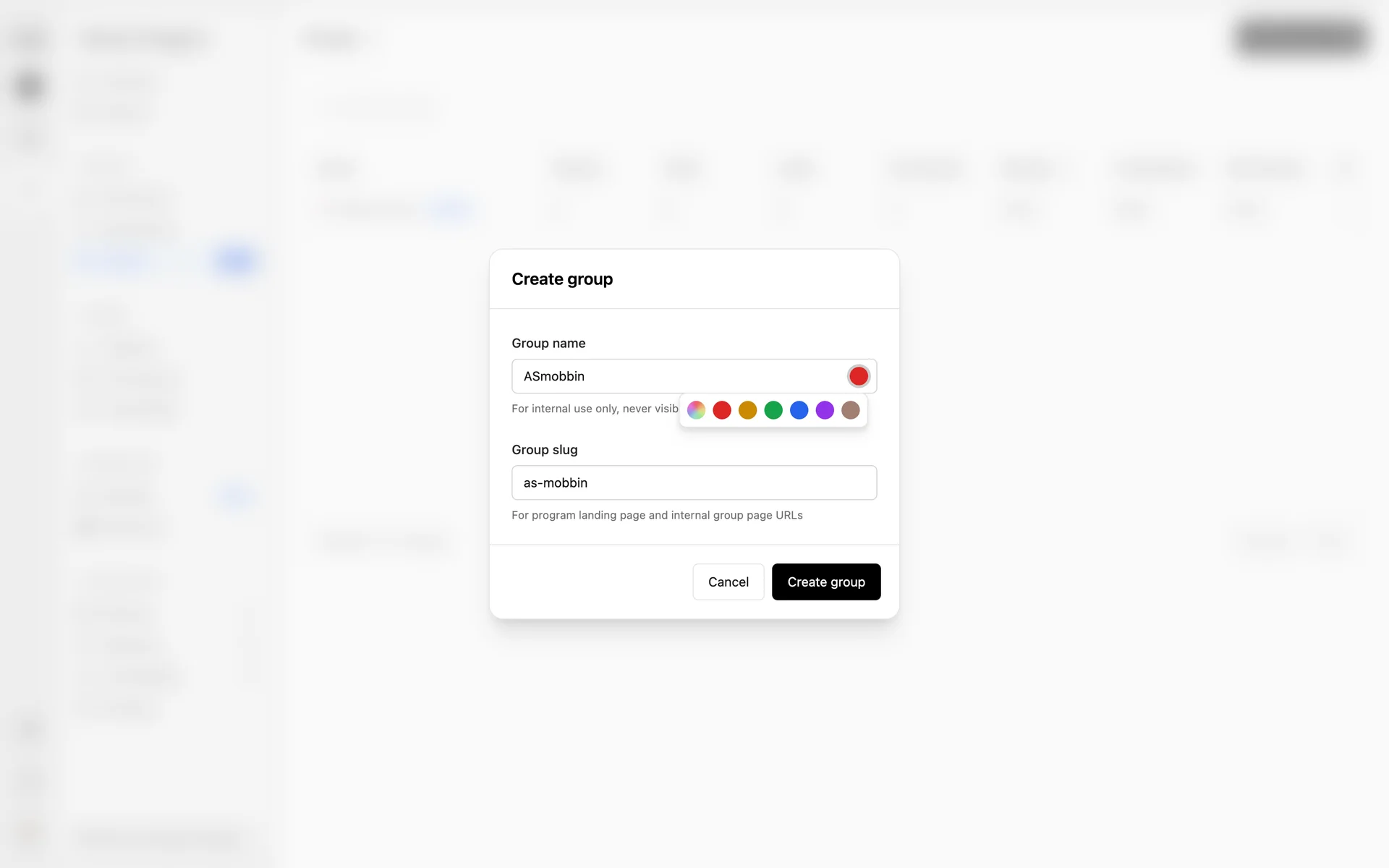
Task: Click the program landing page URLs helper text
Action: tap(656, 515)
